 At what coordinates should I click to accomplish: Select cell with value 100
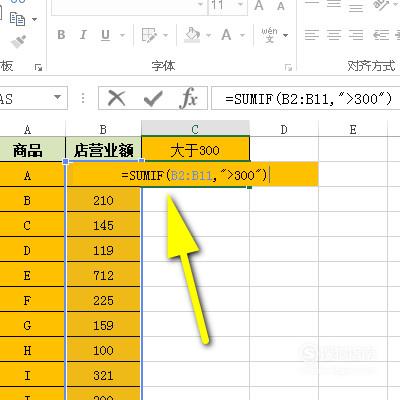click(103, 350)
